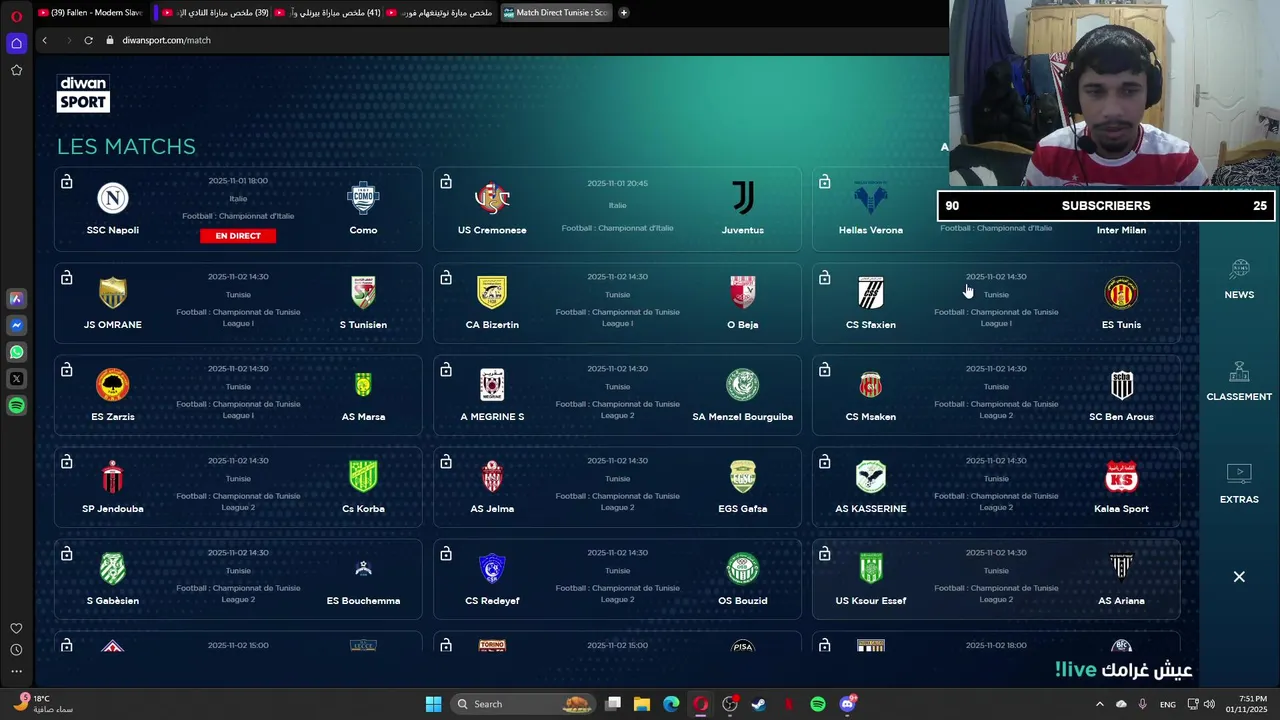Open the CS Redeyef vs OS Bouzid match
The image size is (1280, 720).
click(617, 579)
